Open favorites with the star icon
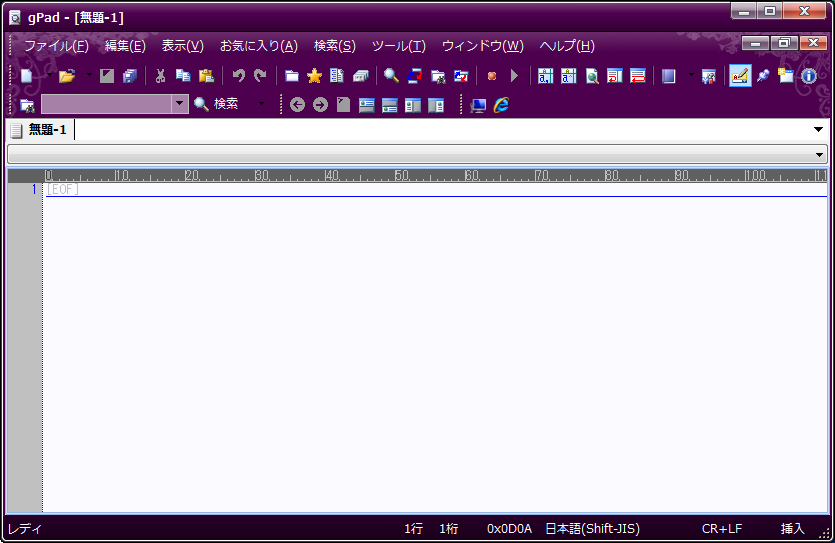The width and height of the screenshot is (835, 543). point(314,76)
